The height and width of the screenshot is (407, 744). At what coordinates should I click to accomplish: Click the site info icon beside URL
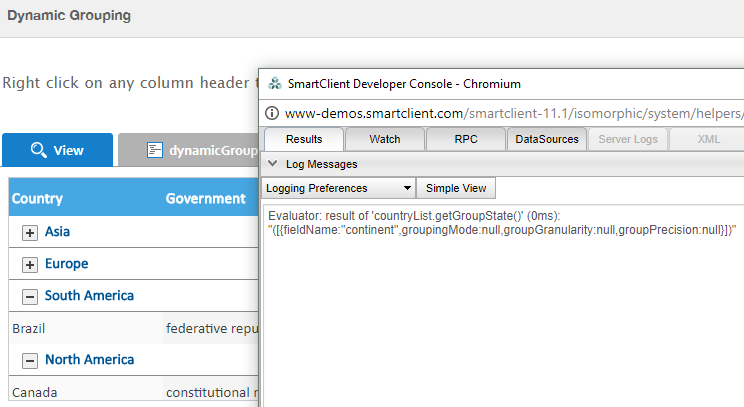point(272,113)
